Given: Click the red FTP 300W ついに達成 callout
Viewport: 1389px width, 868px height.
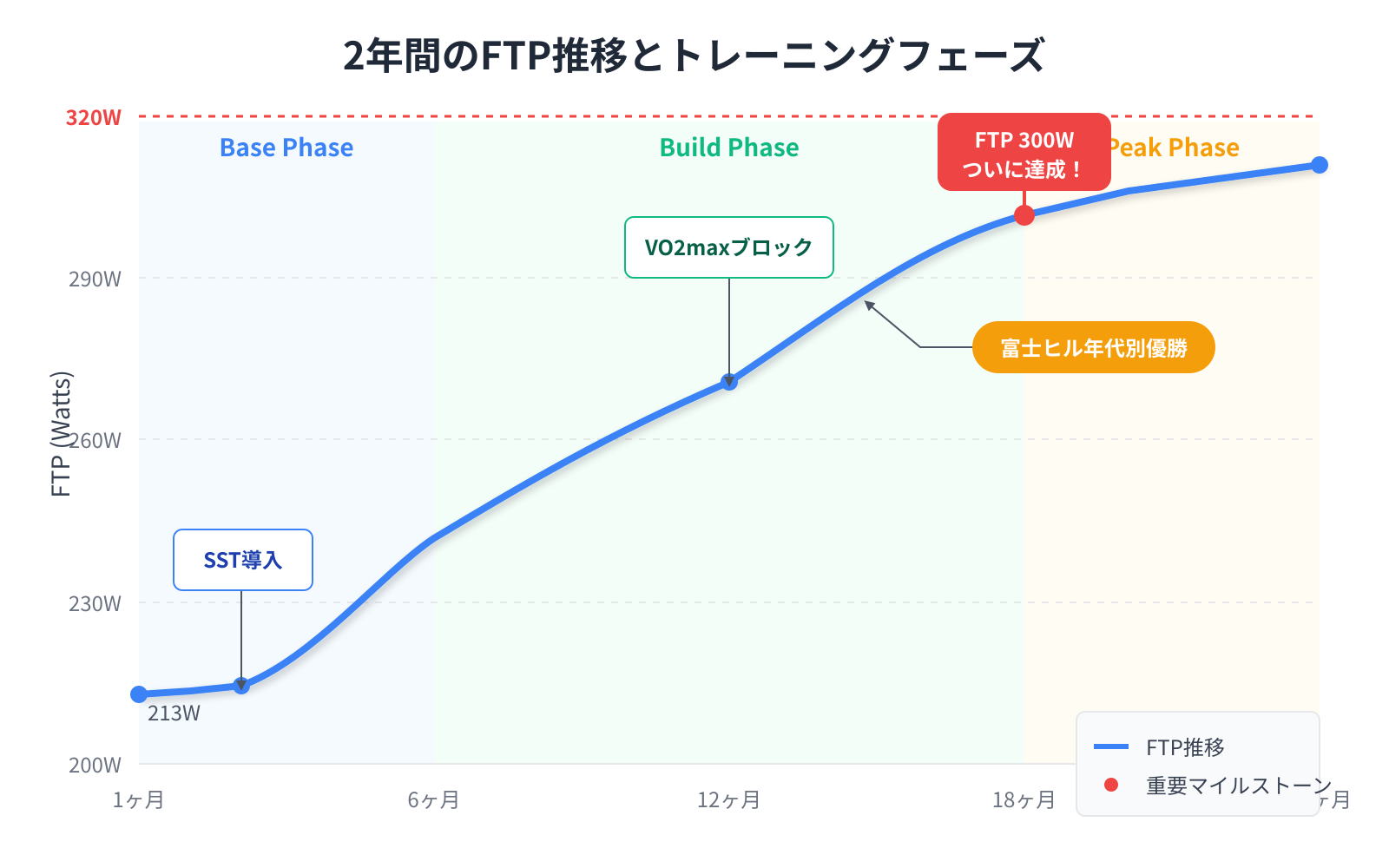Looking at the screenshot, I should [1024, 153].
